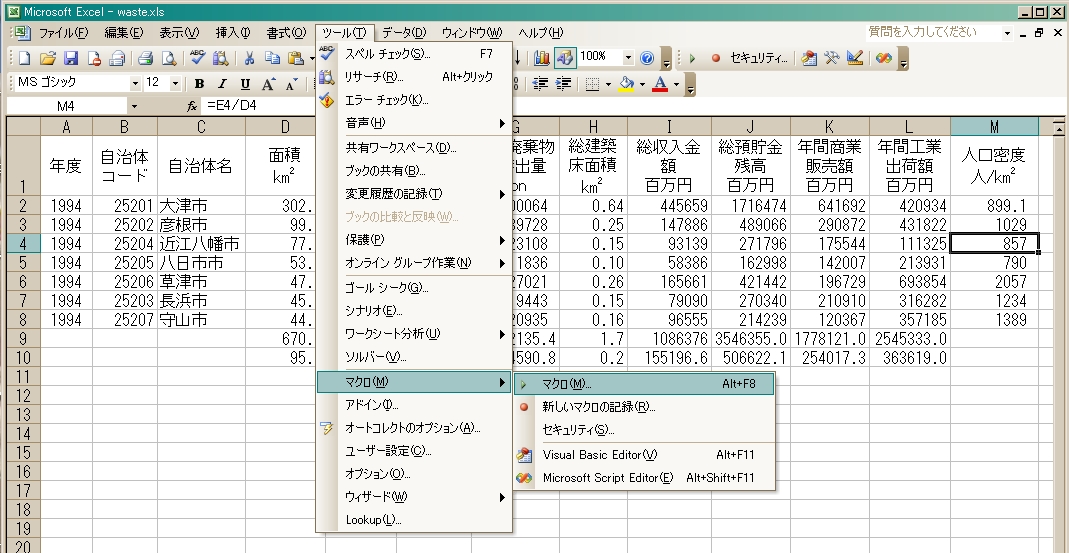Image resolution: width=1069 pixels, height=553 pixels.
Task: Open the 編集(E) menu
Action: pos(123,33)
